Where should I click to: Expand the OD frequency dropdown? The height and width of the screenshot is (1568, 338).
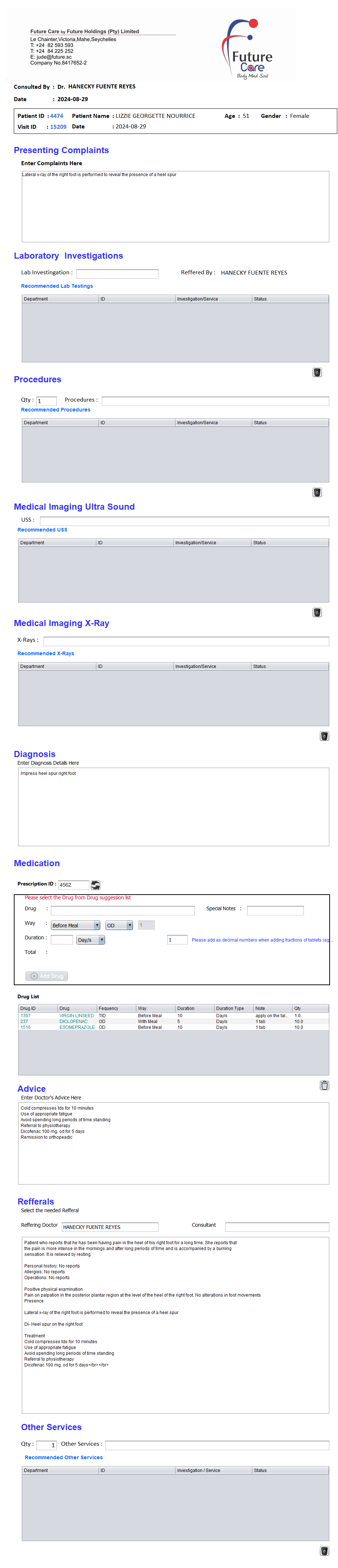[119, 925]
